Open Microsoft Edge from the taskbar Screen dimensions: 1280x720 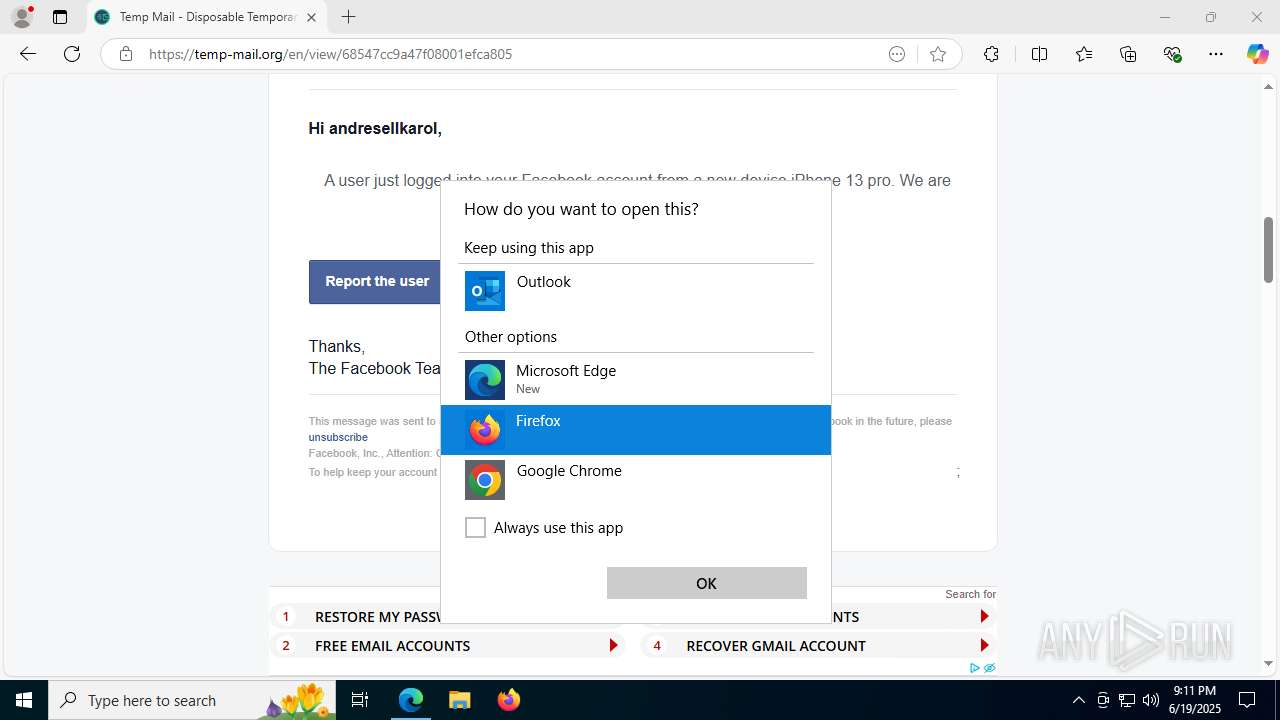coord(411,700)
